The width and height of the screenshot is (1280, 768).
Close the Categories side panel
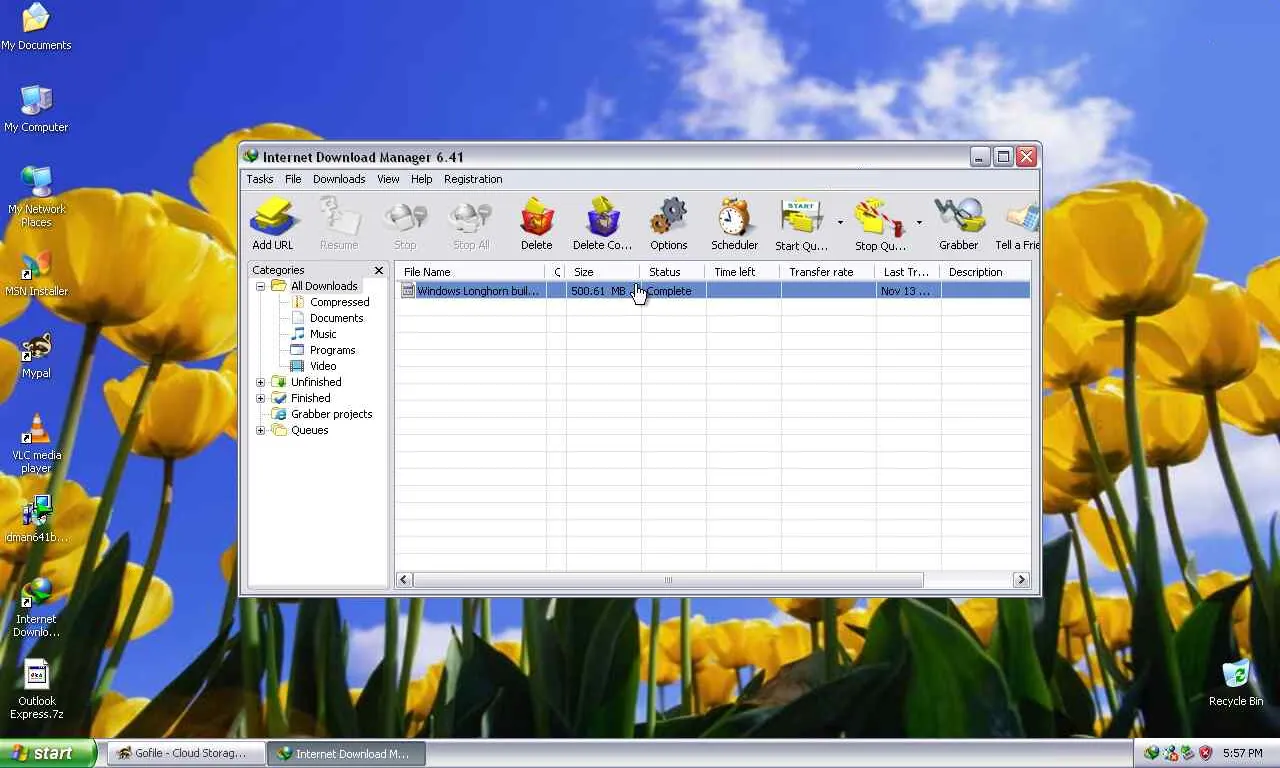click(x=379, y=270)
